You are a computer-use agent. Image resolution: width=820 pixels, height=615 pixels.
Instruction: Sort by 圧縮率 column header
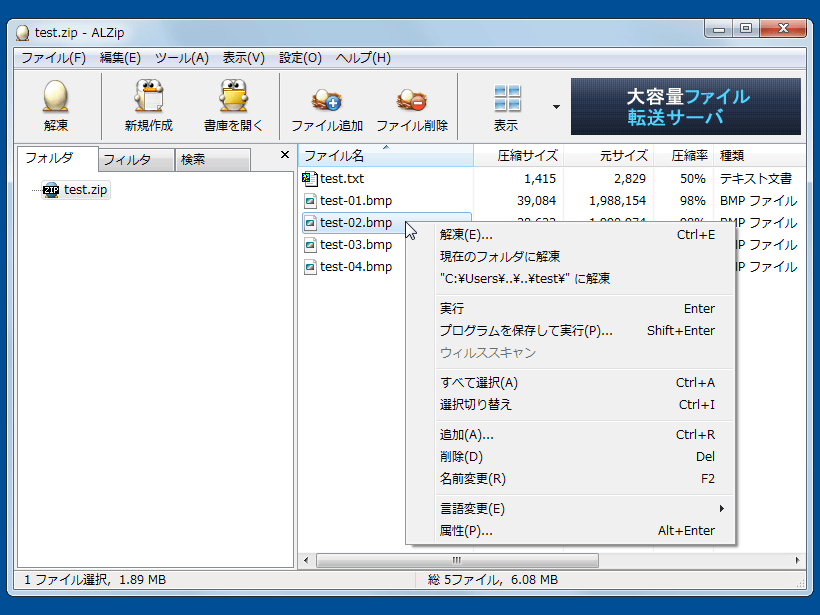tap(683, 155)
